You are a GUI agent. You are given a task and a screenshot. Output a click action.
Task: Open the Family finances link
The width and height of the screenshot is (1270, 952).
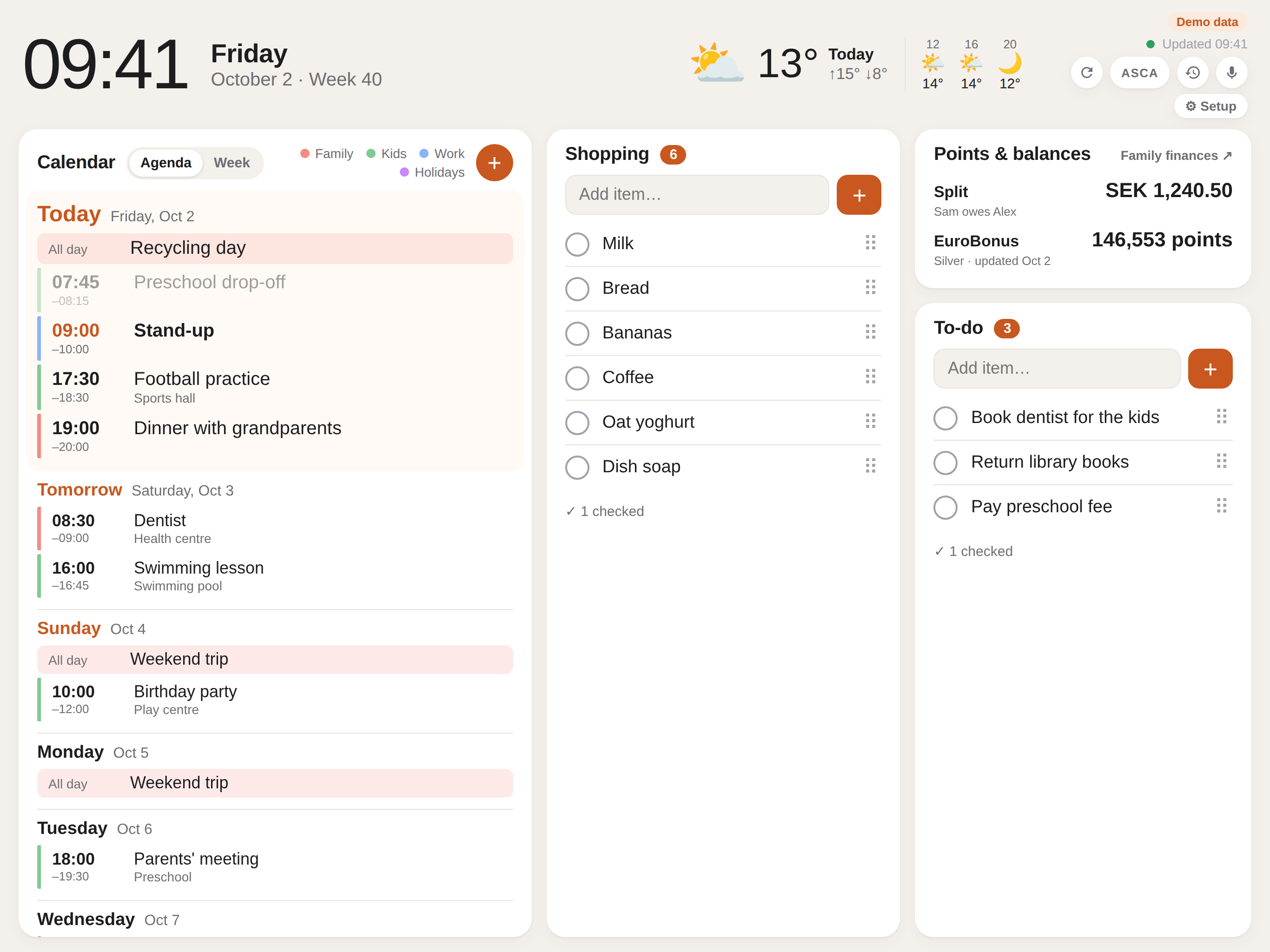pos(1176,156)
